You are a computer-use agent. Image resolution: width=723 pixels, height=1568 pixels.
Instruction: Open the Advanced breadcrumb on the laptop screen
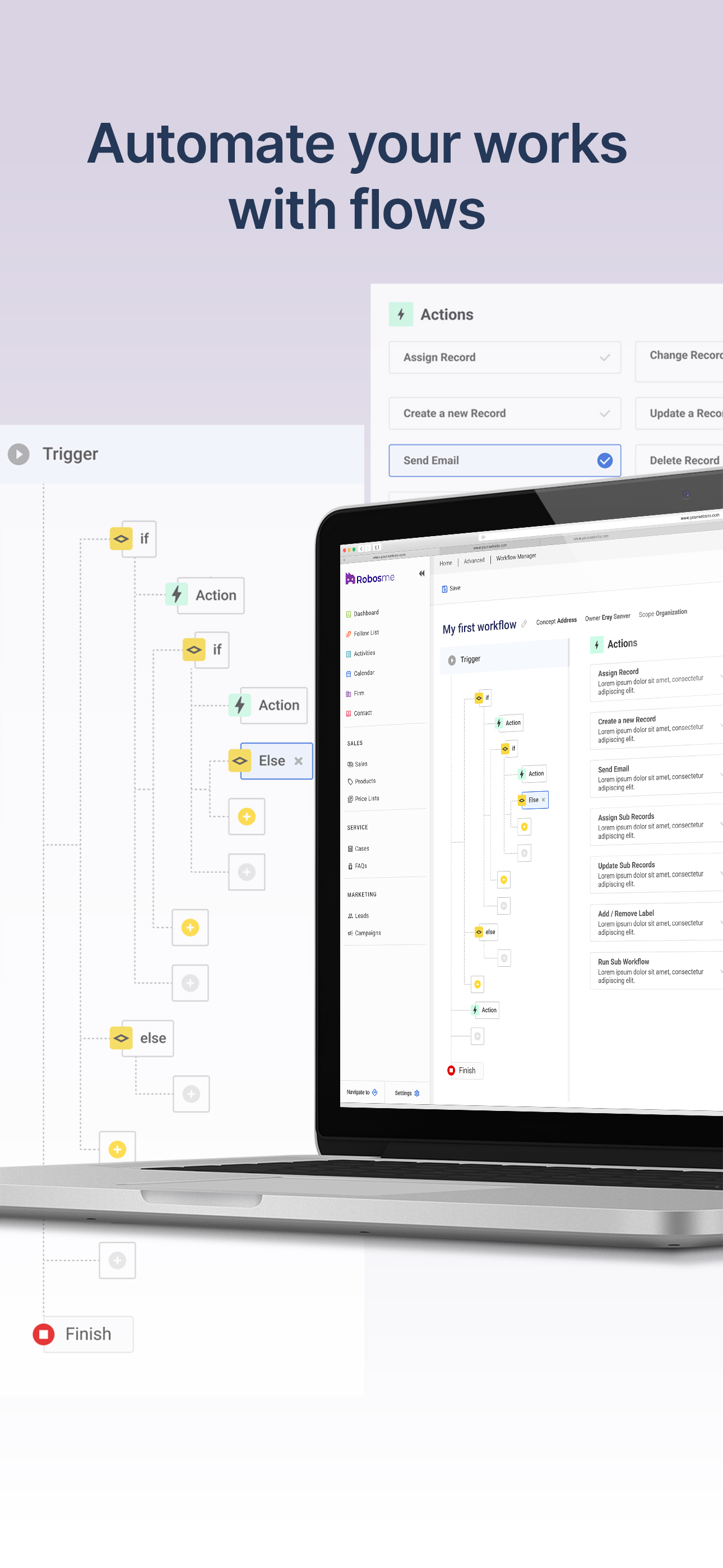474,561
